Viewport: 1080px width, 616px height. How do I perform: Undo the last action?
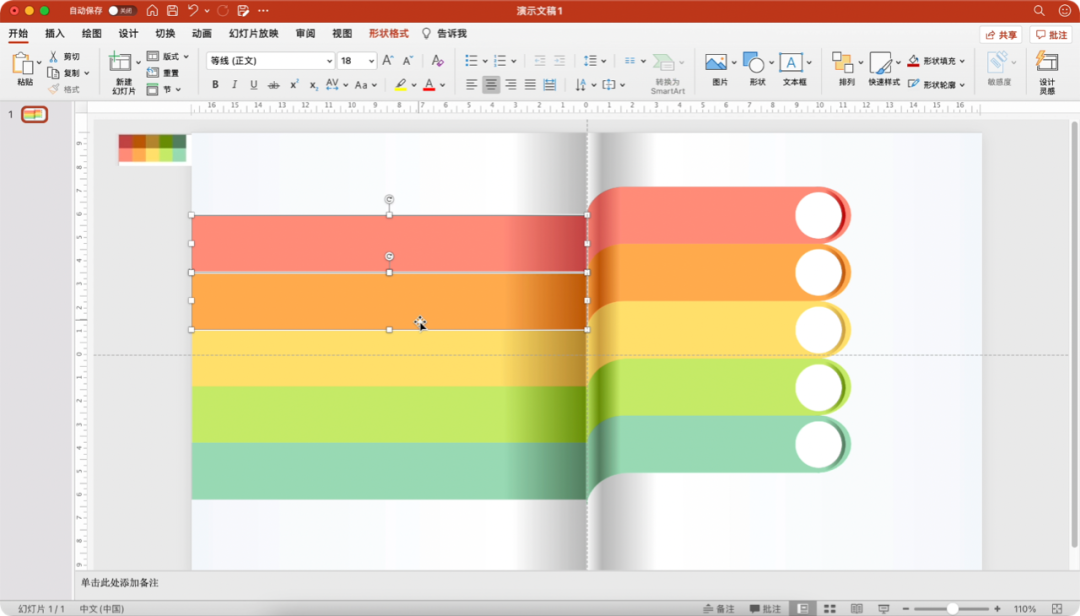click(193, 10)
